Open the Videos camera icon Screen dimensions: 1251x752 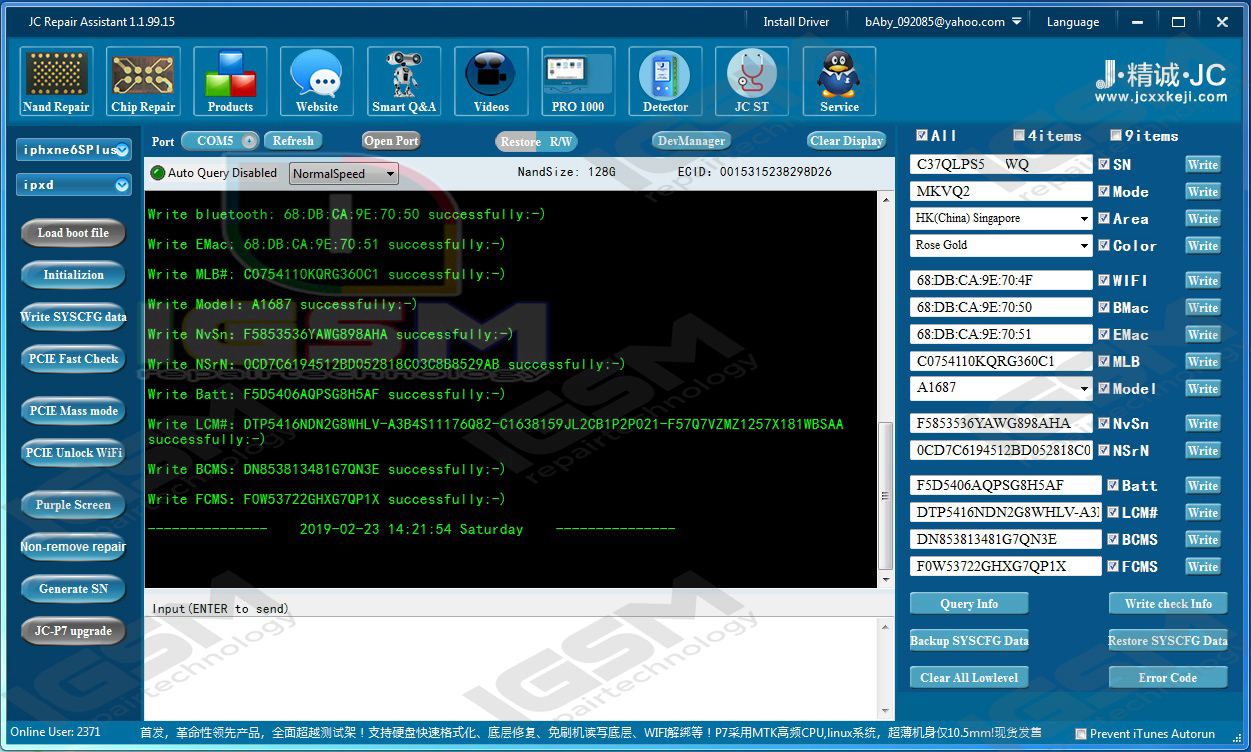(x=491, y=81)
